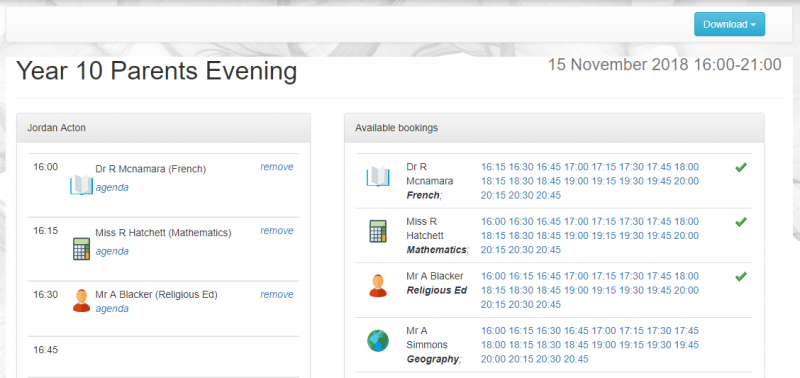Book the French 17:00 slot

point(576,167)
